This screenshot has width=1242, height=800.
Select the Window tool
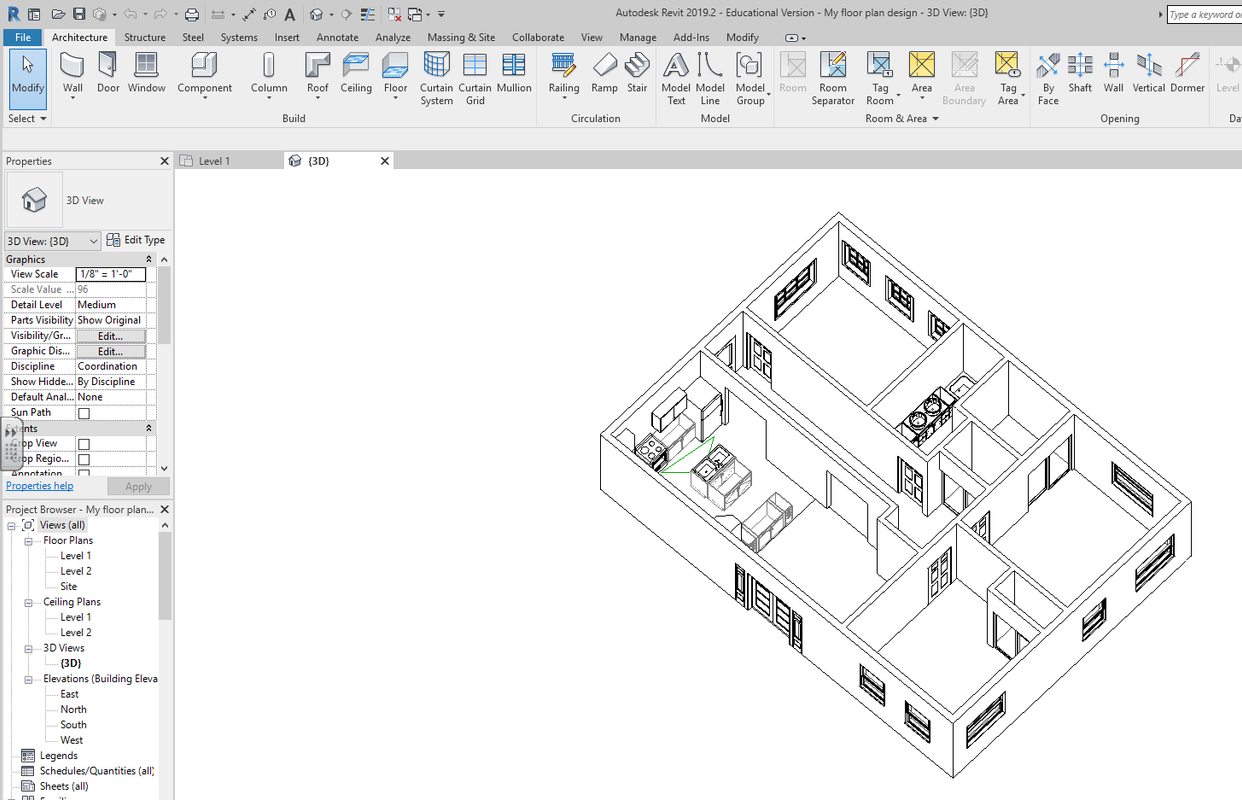[x=146, y=73]
